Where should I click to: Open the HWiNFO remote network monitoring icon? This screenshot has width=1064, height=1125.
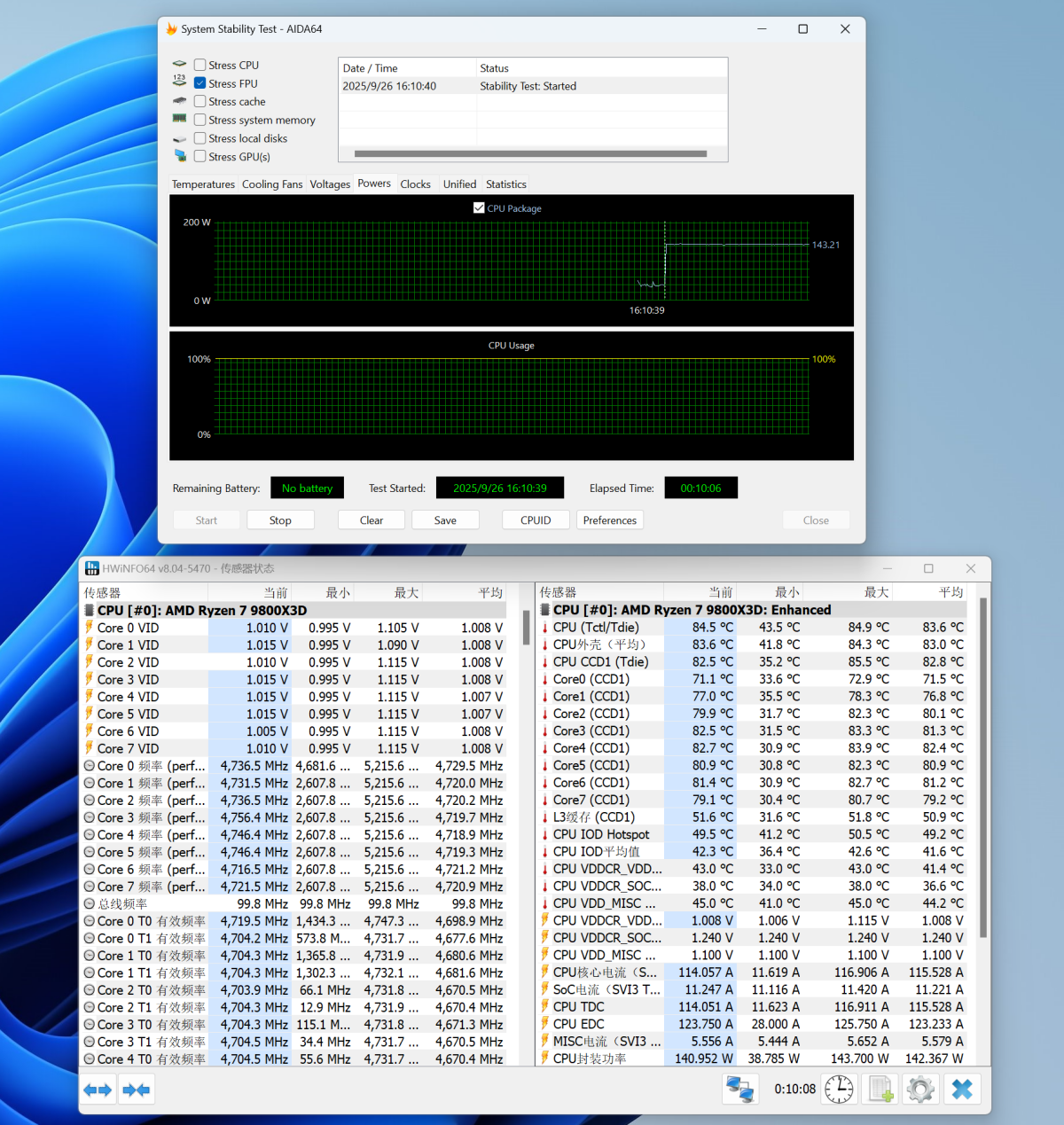pyautogui.click(x=739, y=1089)
